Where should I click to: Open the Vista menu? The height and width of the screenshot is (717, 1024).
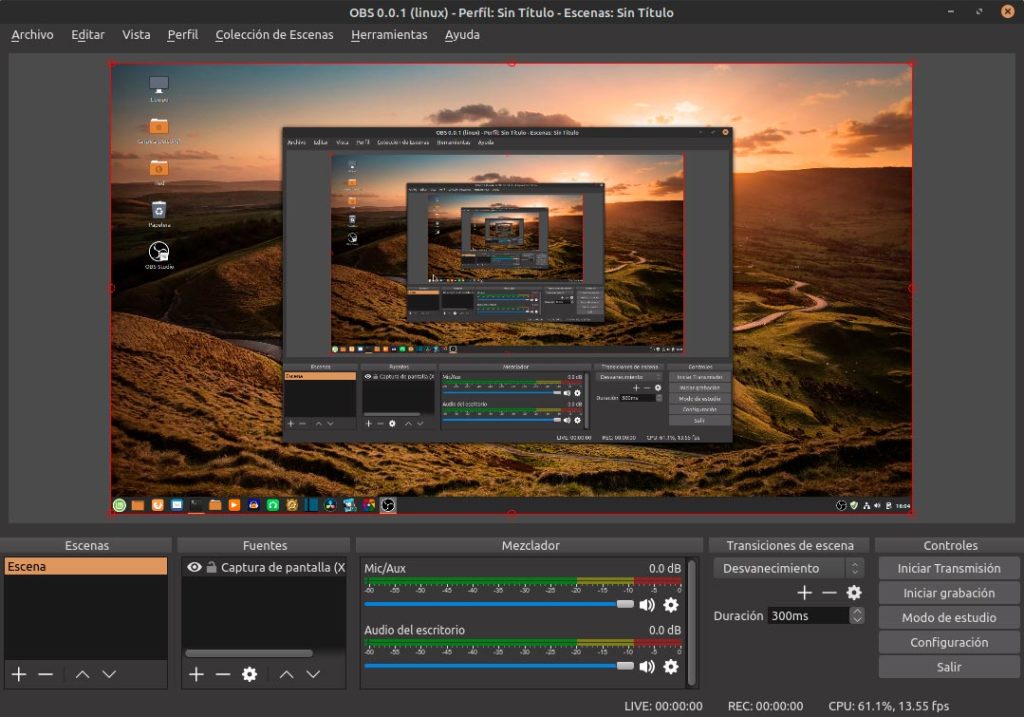[x=136, y=35]
